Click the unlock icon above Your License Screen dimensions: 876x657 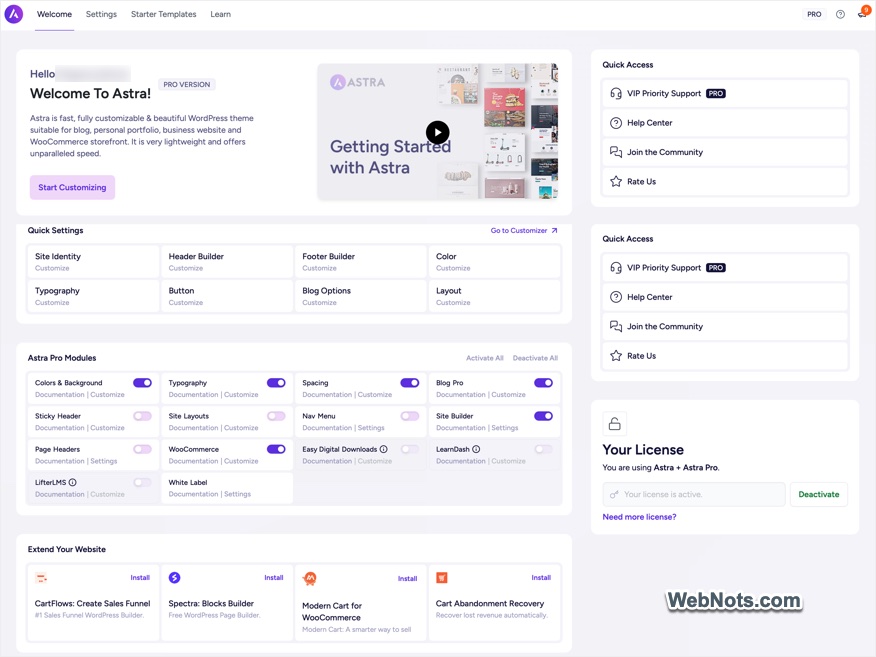pyautogui.click(x=615, y=424)
